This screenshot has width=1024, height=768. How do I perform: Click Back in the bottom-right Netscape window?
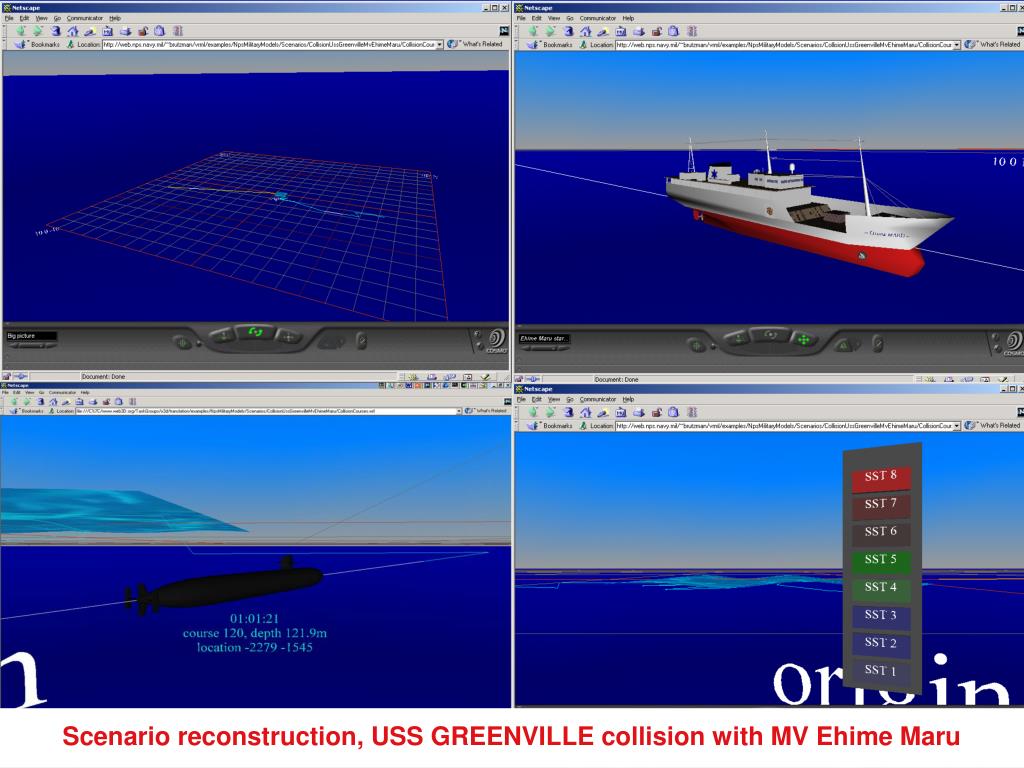point(534,412)
